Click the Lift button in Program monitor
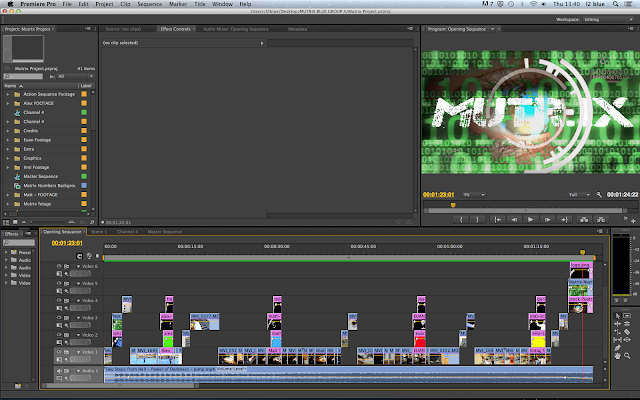 (584, 220)
